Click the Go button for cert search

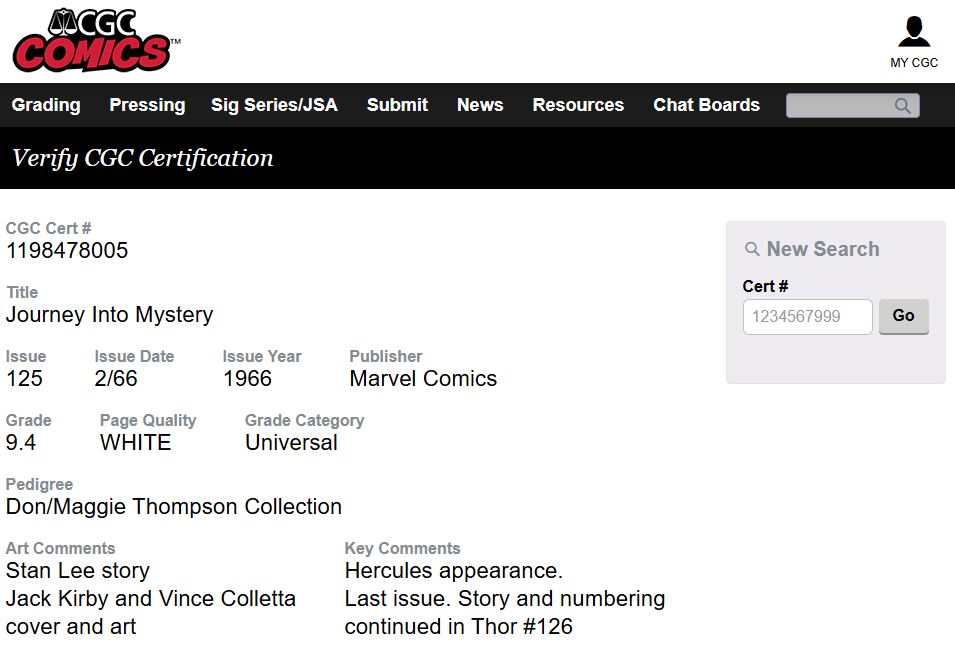click(x=903, y=316)
